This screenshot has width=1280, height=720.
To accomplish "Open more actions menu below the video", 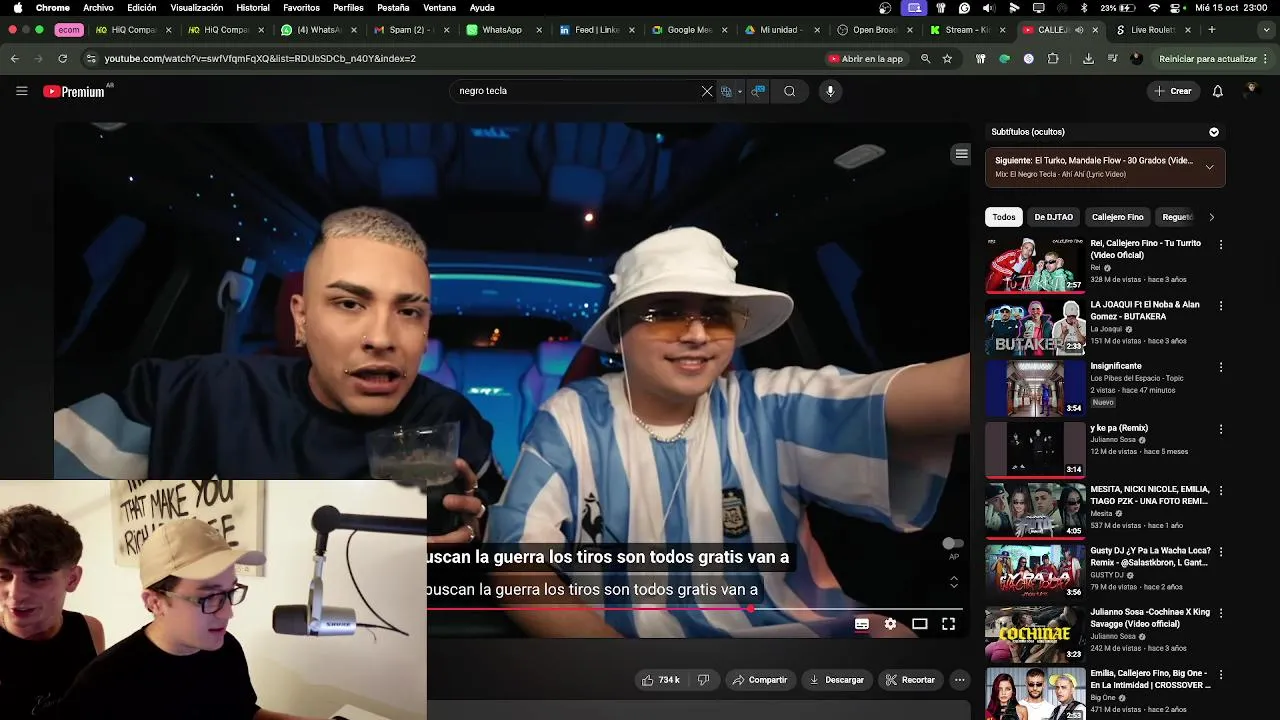I will point(959,680).
